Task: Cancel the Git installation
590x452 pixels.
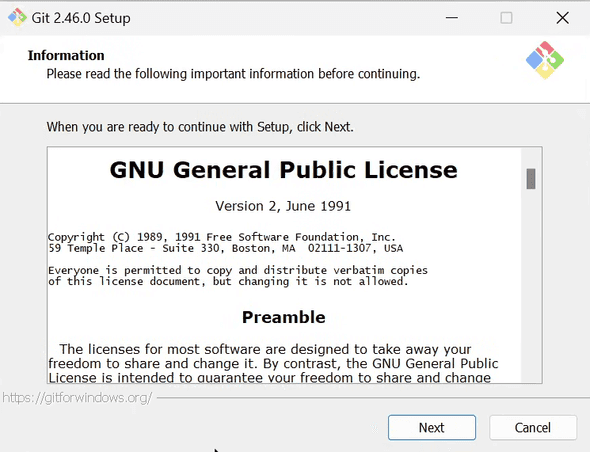Action: [x=533, y=428]
